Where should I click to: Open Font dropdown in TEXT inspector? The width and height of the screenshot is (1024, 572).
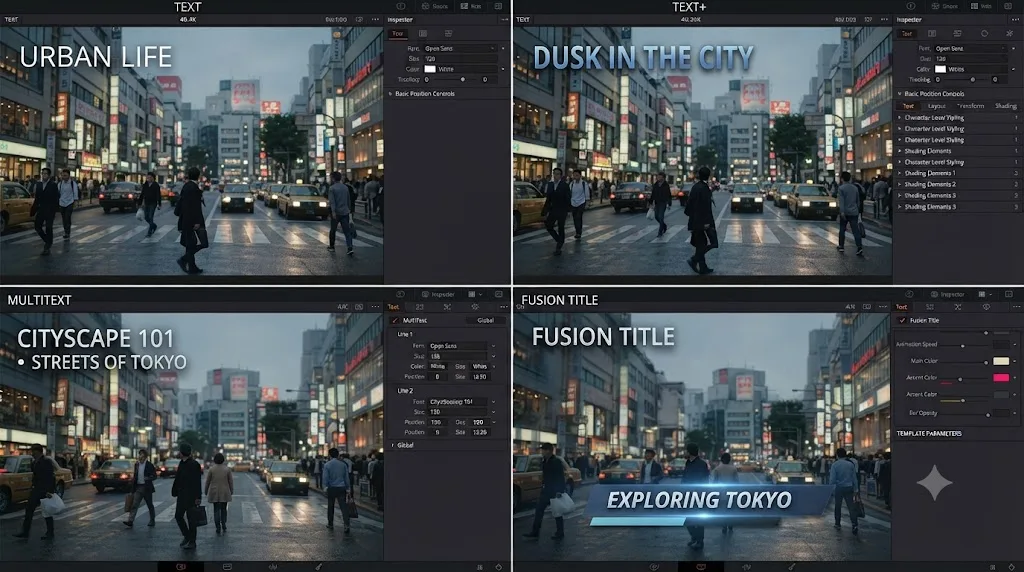click(x=460, y=48)
